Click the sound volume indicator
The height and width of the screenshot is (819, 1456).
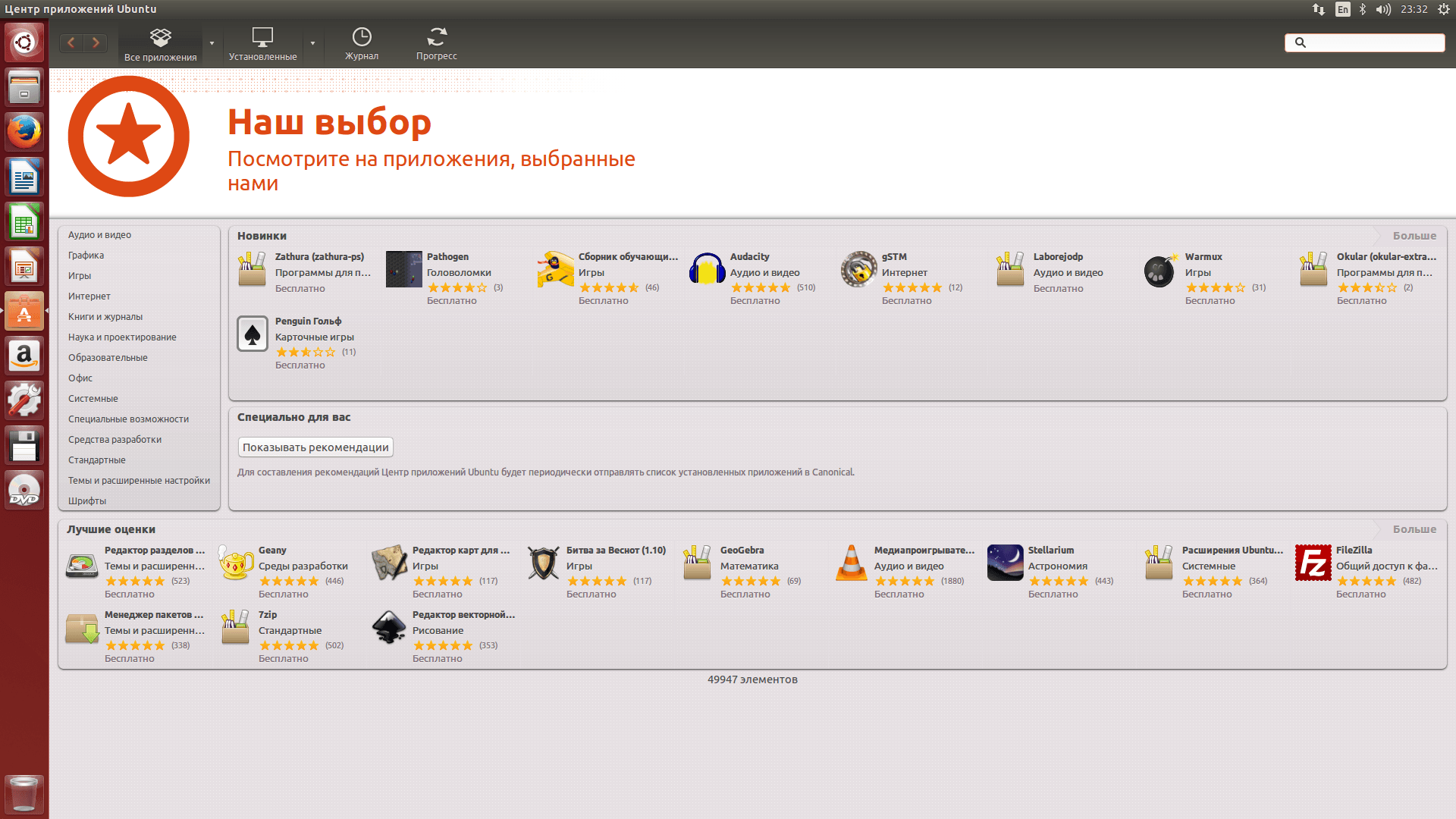pyautogui.click(x=1383, y=9)
